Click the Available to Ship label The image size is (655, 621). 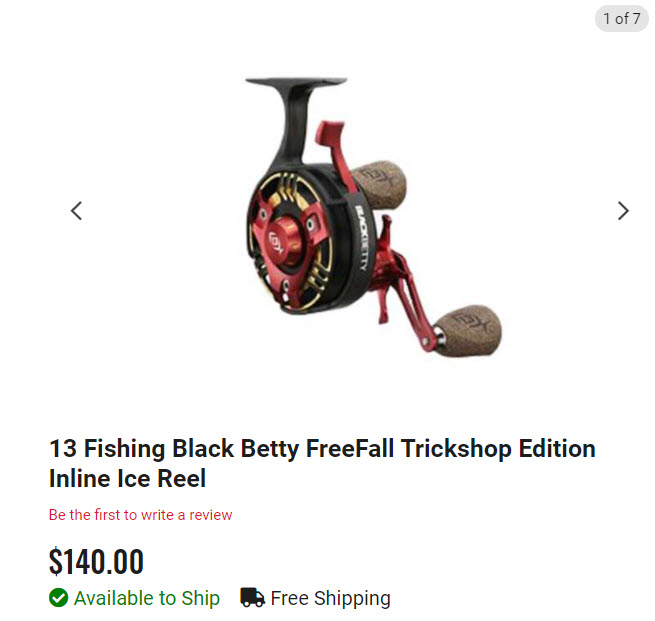pos(147,598)
